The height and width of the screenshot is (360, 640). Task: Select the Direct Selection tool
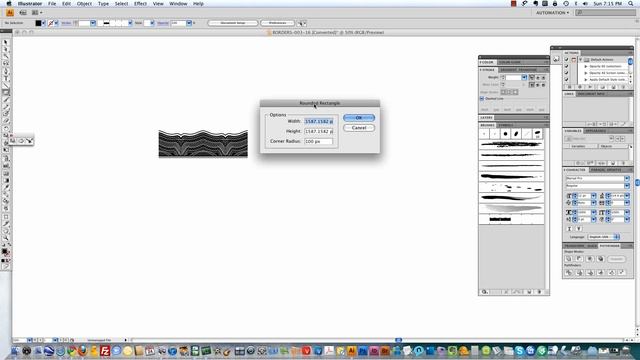(6, 49)
